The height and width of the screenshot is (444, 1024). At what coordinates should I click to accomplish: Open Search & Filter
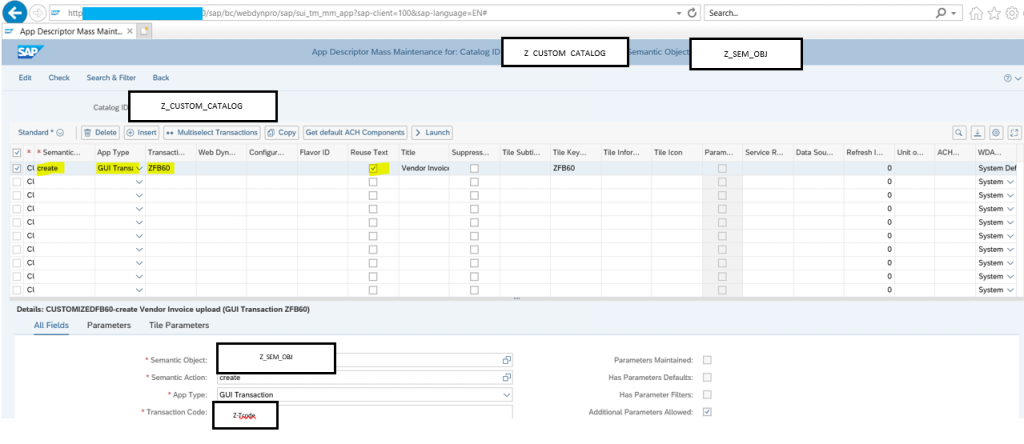(x=111, y=78)
